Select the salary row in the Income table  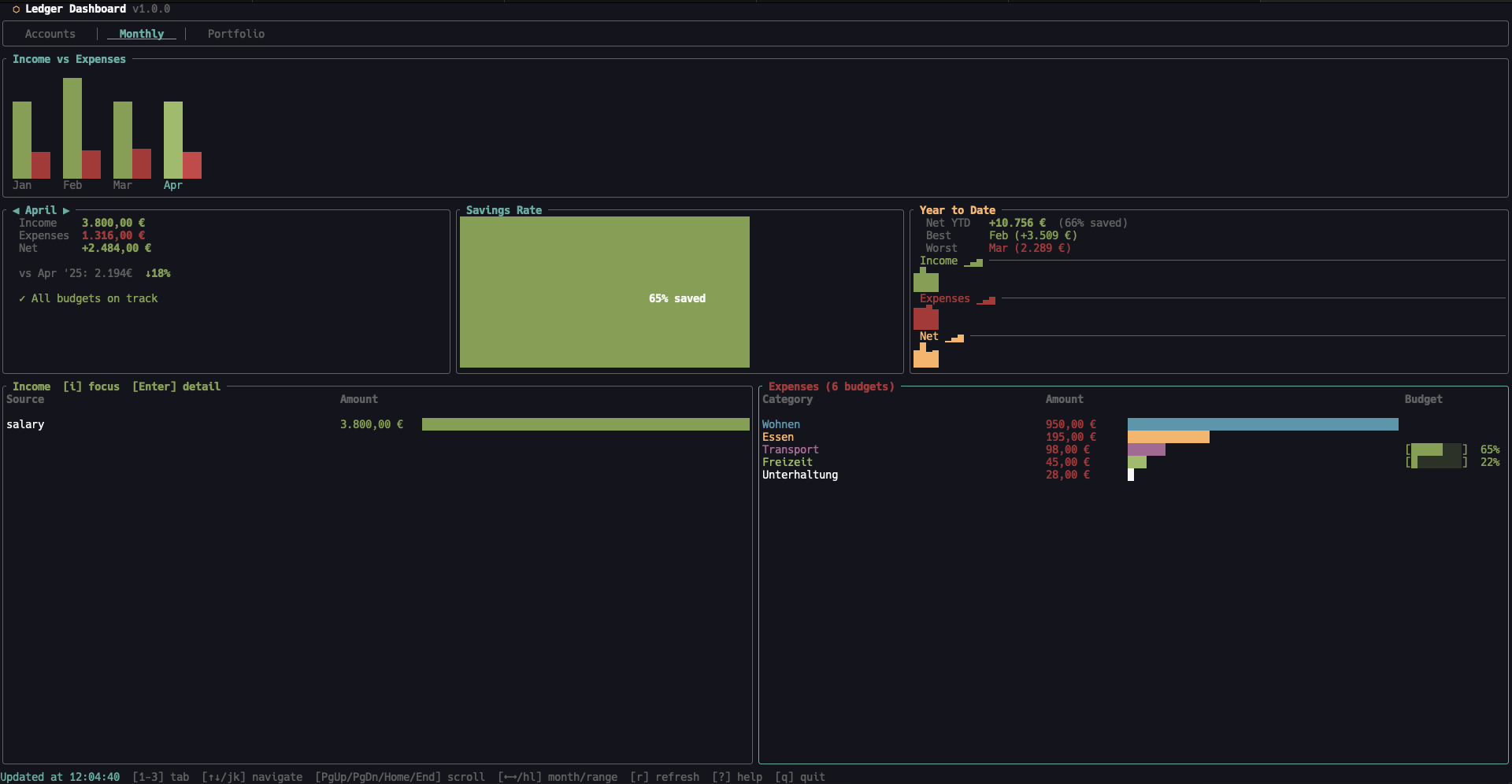26,424
